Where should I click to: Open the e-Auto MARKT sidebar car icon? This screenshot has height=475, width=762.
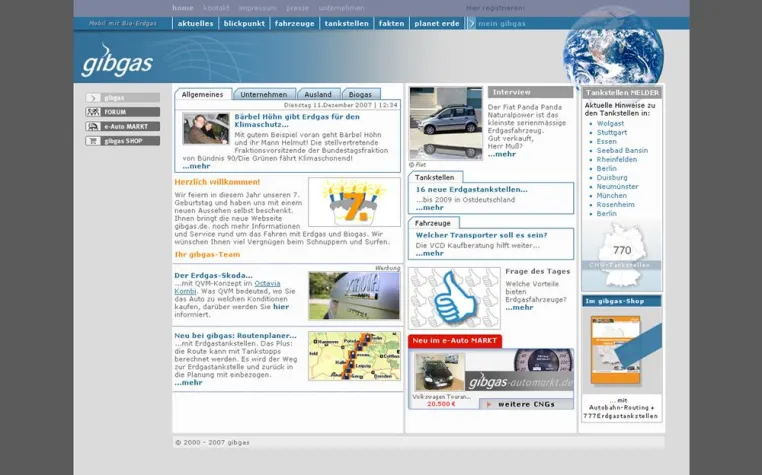93,126
